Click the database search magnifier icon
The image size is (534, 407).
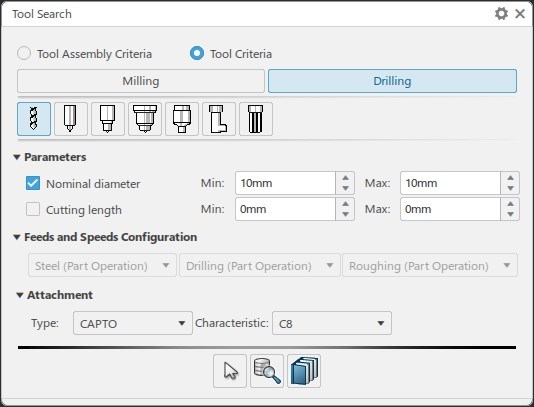[x=267, y=371]
